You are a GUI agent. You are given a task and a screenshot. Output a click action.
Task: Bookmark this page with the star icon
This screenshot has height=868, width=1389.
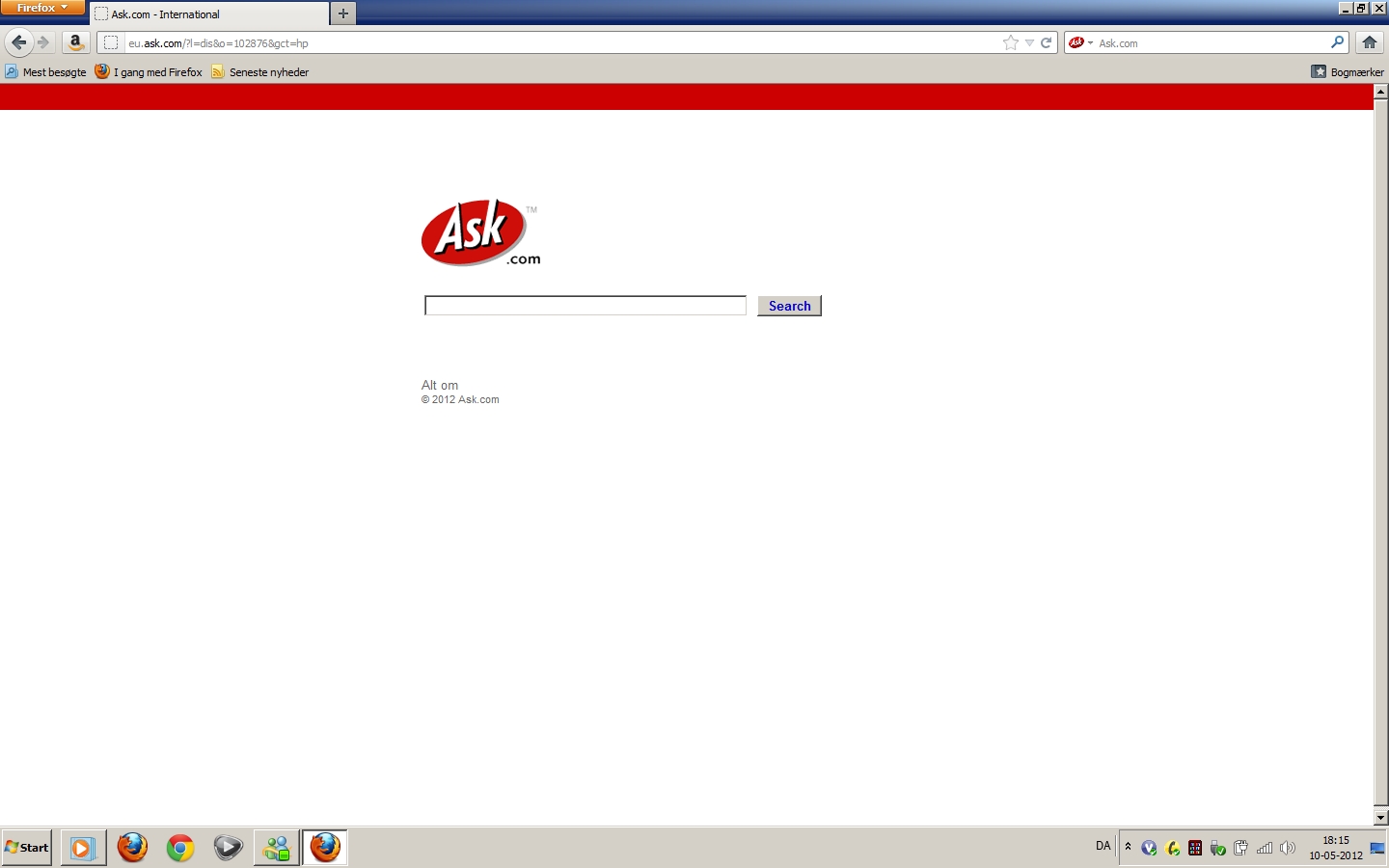point(1011,42)
